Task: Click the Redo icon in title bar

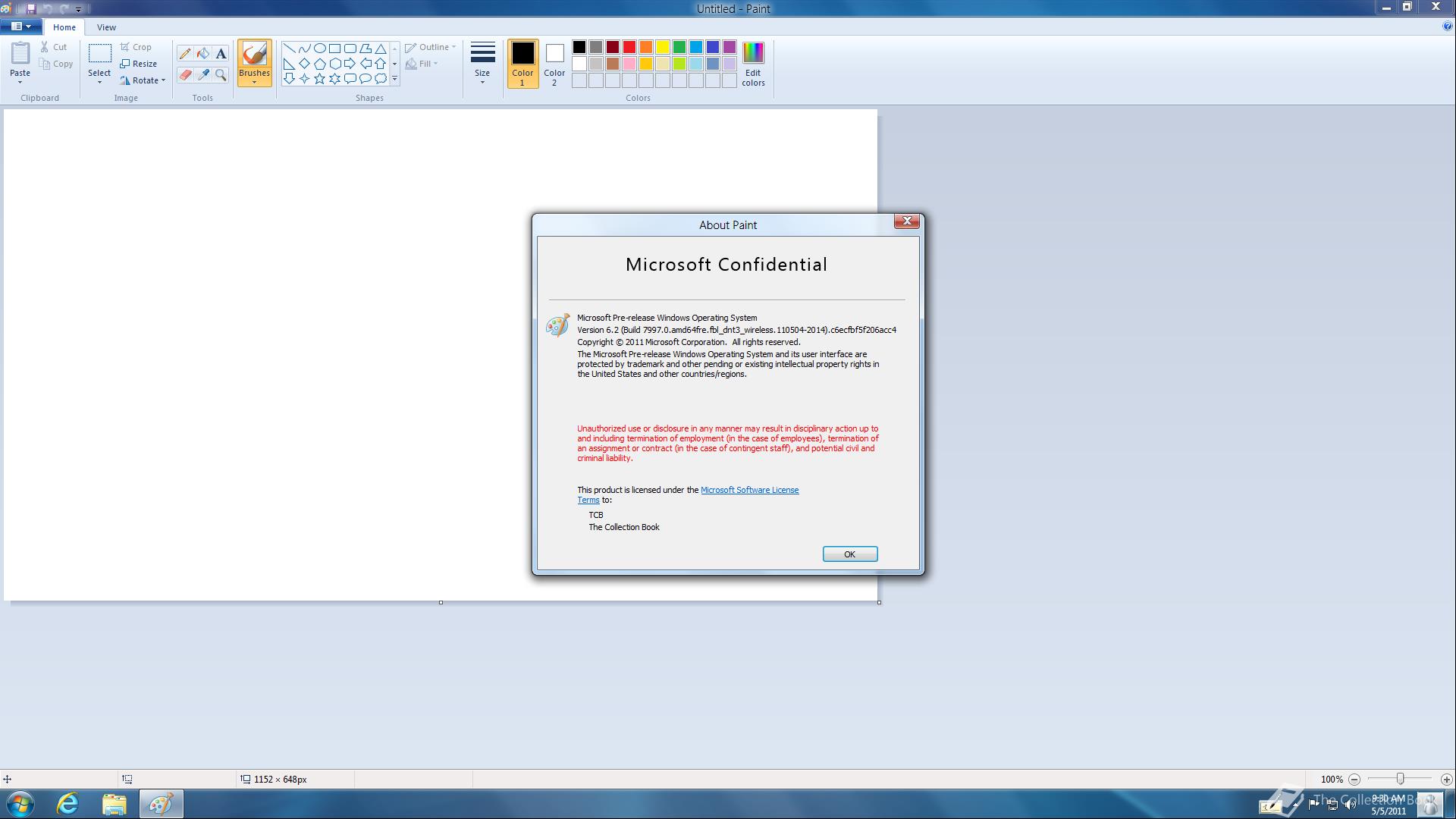Action: (x=64, y=8)
